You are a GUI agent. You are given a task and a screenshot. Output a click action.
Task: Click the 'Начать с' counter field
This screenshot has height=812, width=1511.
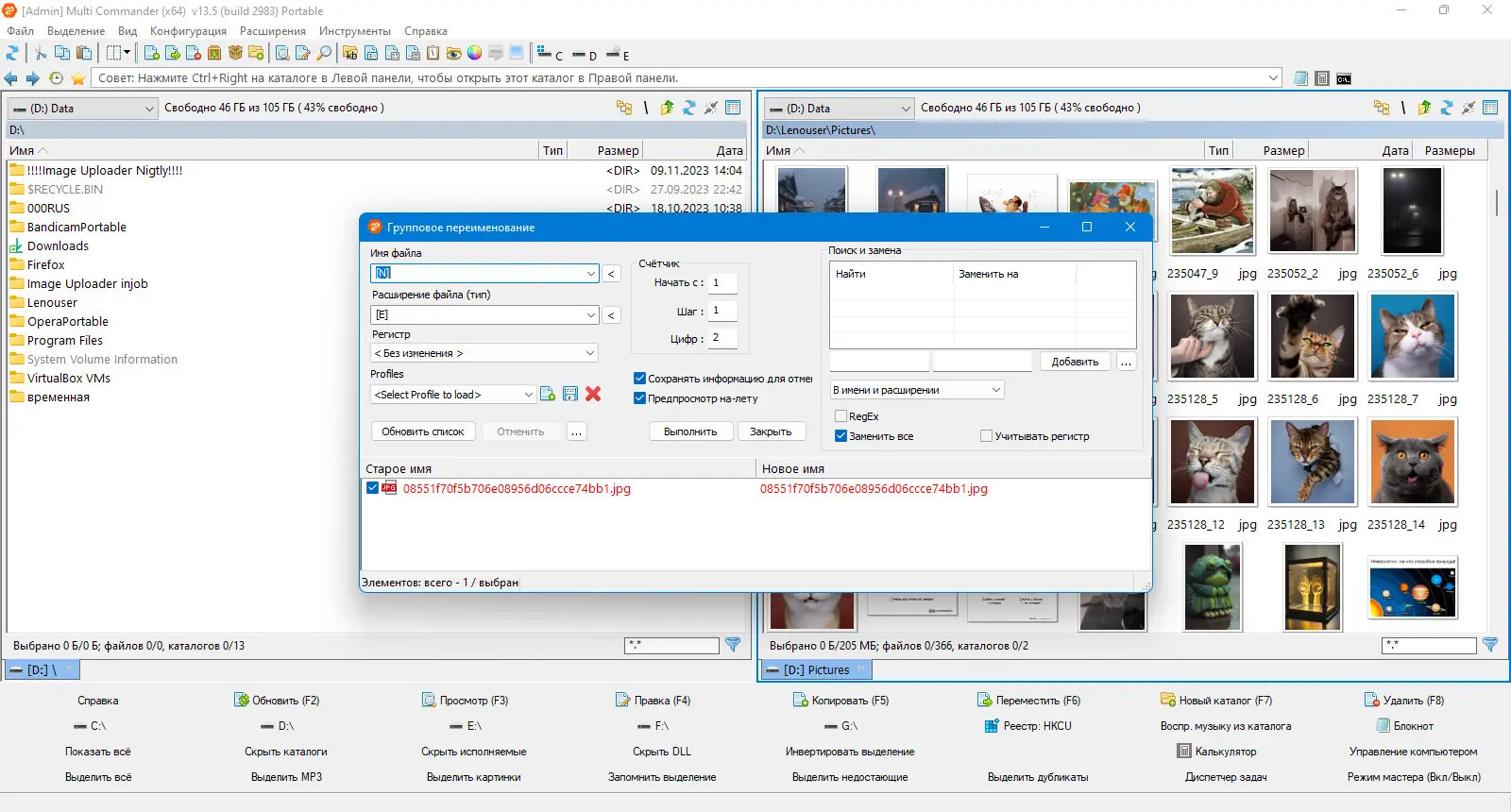[722, 282]
